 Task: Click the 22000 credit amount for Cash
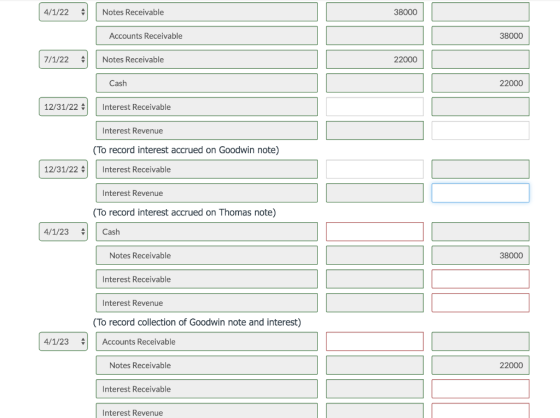click(x=480, y=83)
